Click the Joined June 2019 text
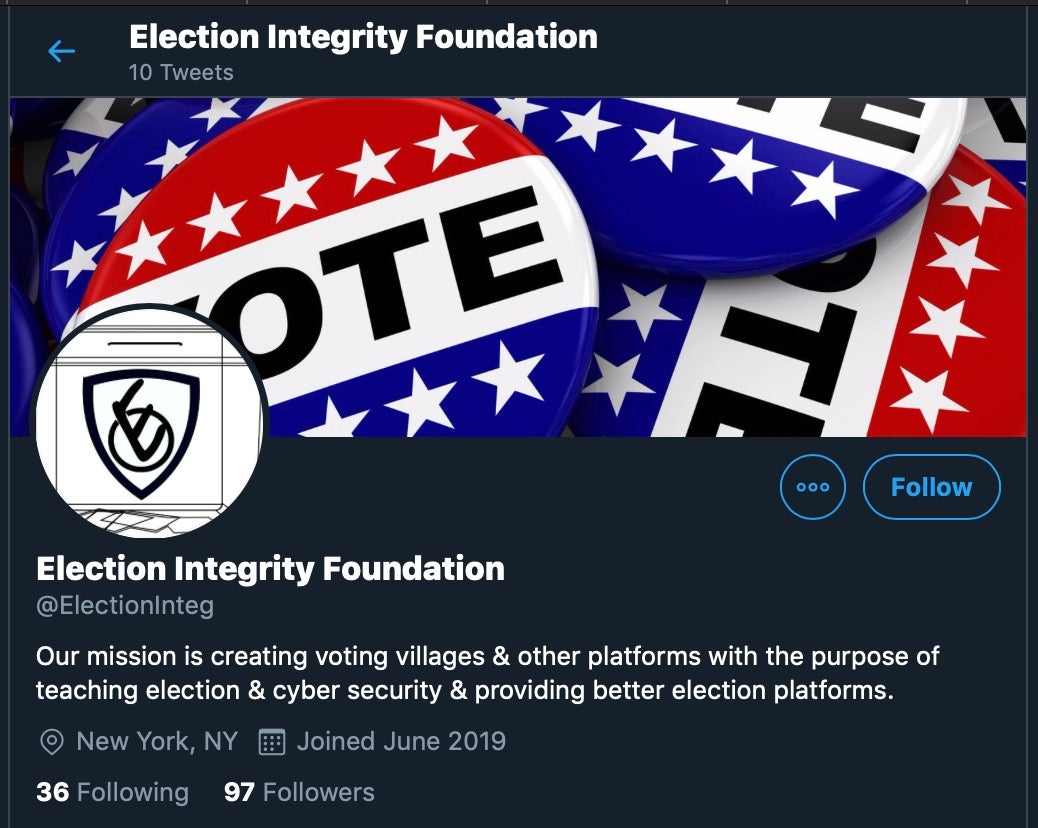Screen dimensions: 1038x828 point(401,741)
